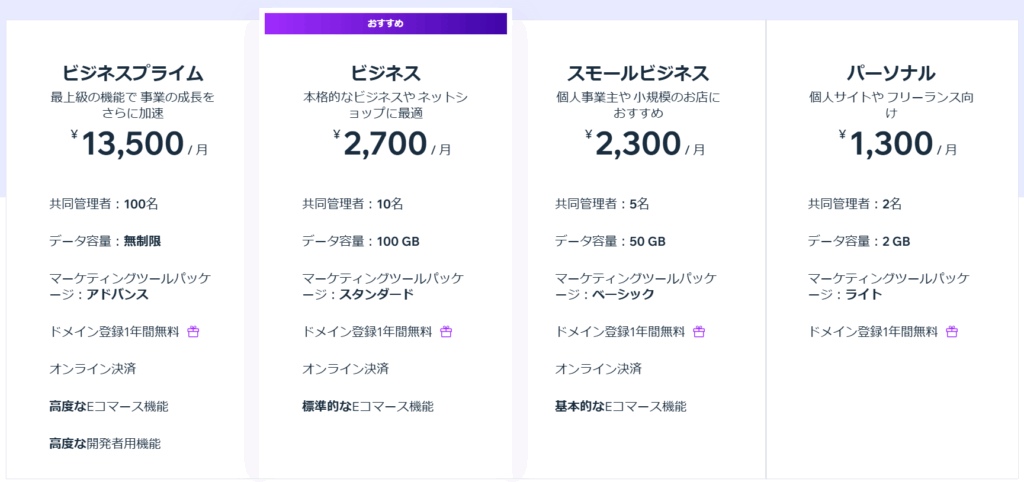This screenshot has width=1024, height=482.
Task: Click データ容量：無制限 in ビジネスプライム
Action: pos(105,242)
